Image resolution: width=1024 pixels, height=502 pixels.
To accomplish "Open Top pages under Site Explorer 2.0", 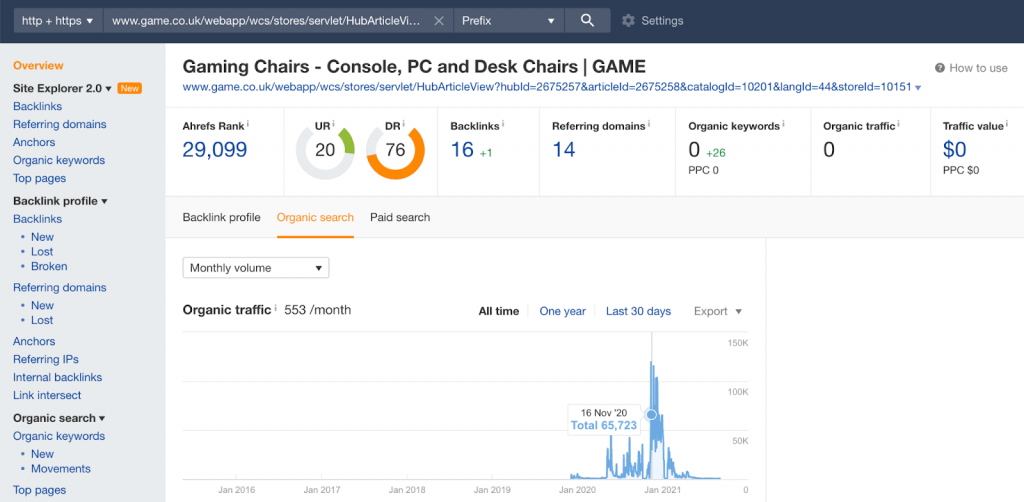I will (x=39, y=178).
